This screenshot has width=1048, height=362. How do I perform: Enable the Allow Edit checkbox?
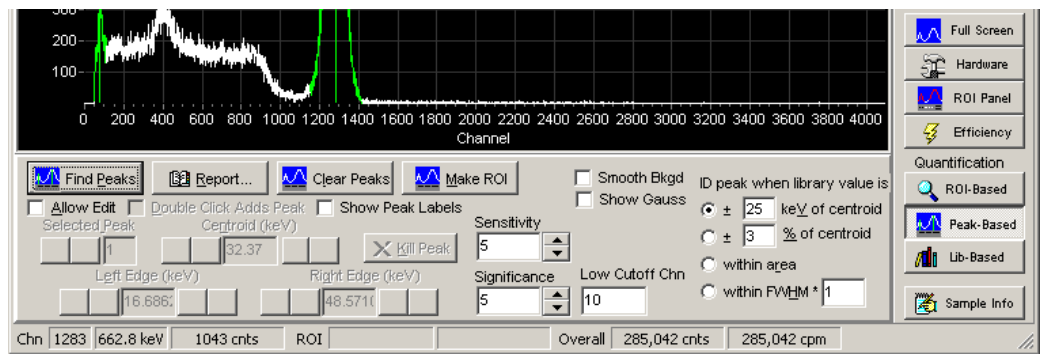tap(36, 208)
